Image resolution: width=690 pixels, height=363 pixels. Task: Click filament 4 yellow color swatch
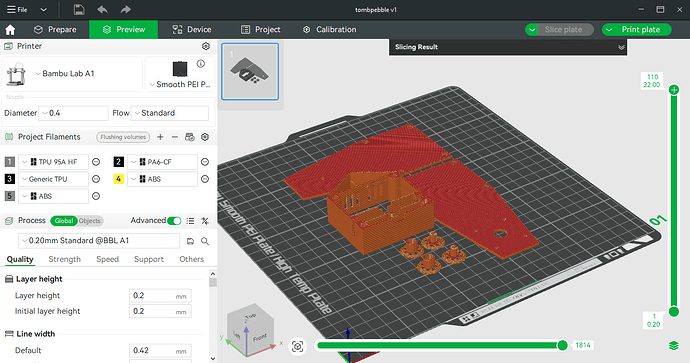pyautogui.click(x=118, y=179)
